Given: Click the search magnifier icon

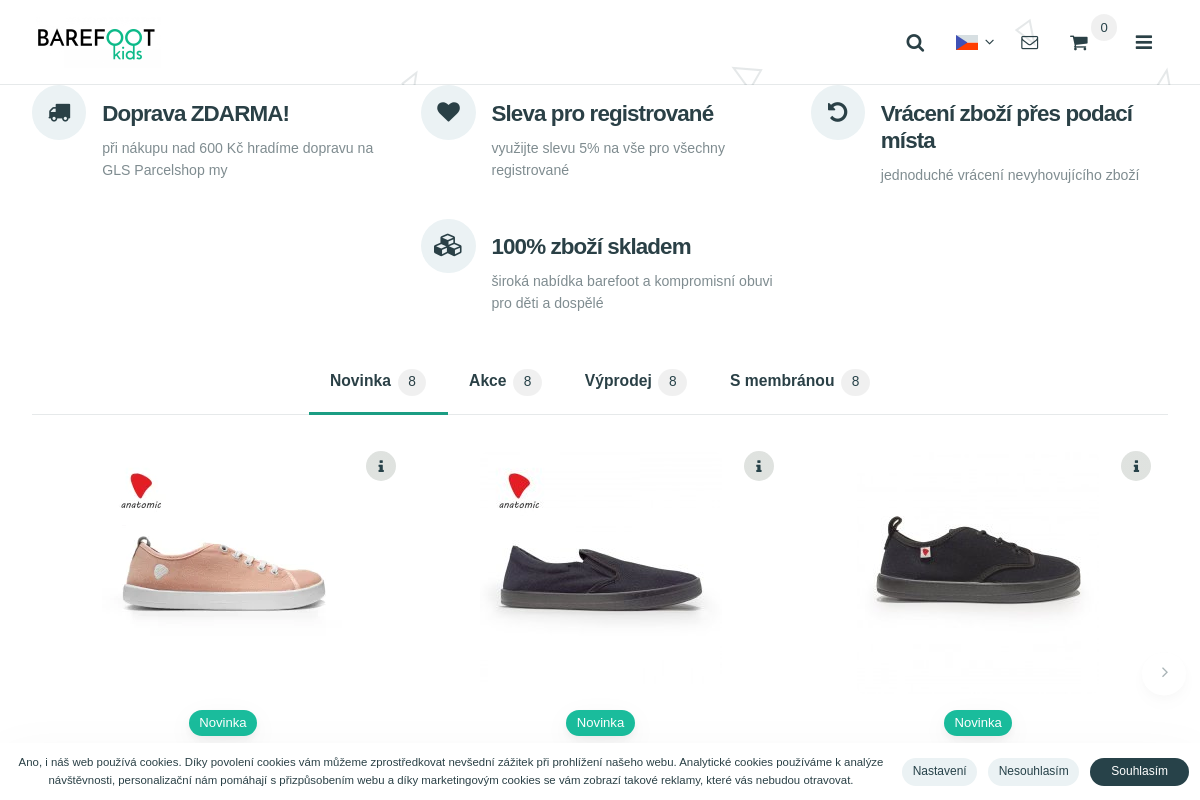Looking at the screenshot, I should (x=915, y=43).
